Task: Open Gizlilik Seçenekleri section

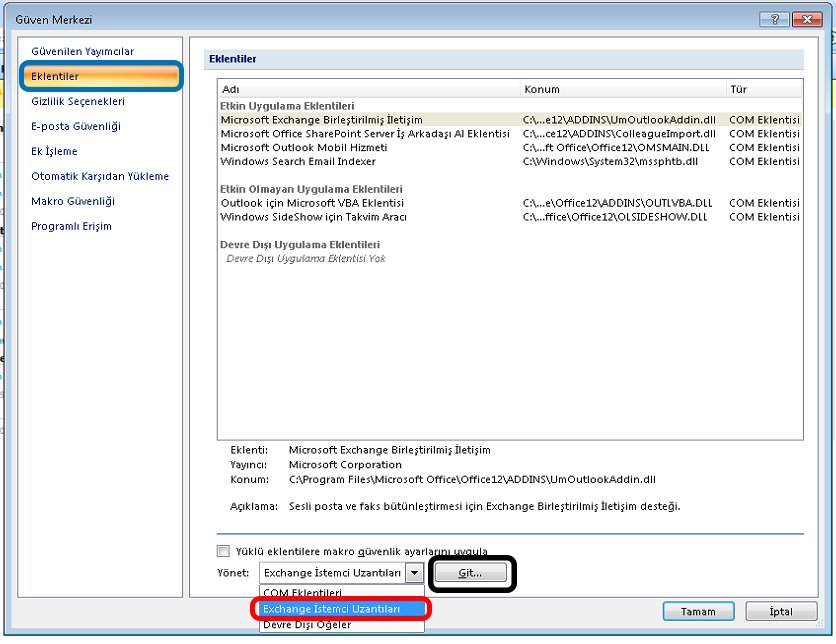Action: (78, 101)
